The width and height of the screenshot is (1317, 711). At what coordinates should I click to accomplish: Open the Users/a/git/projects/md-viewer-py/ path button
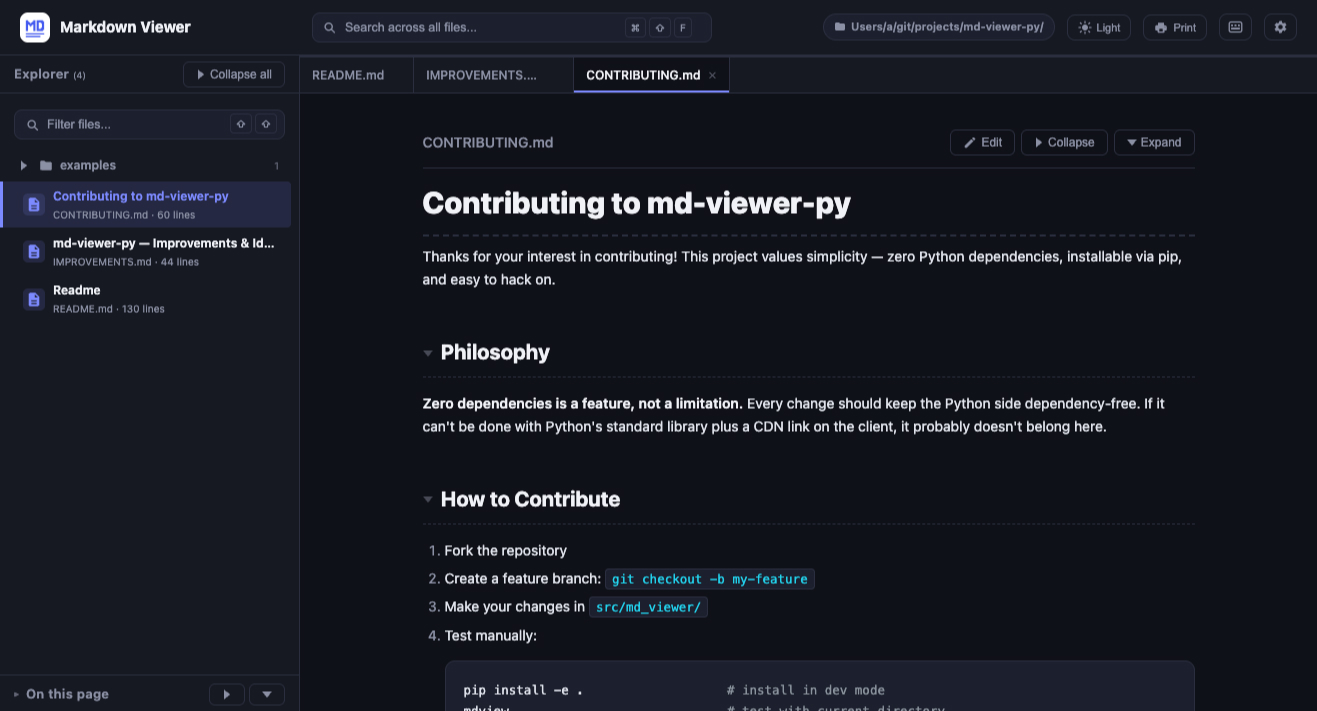pyautogui.click(x=938, y=27)
